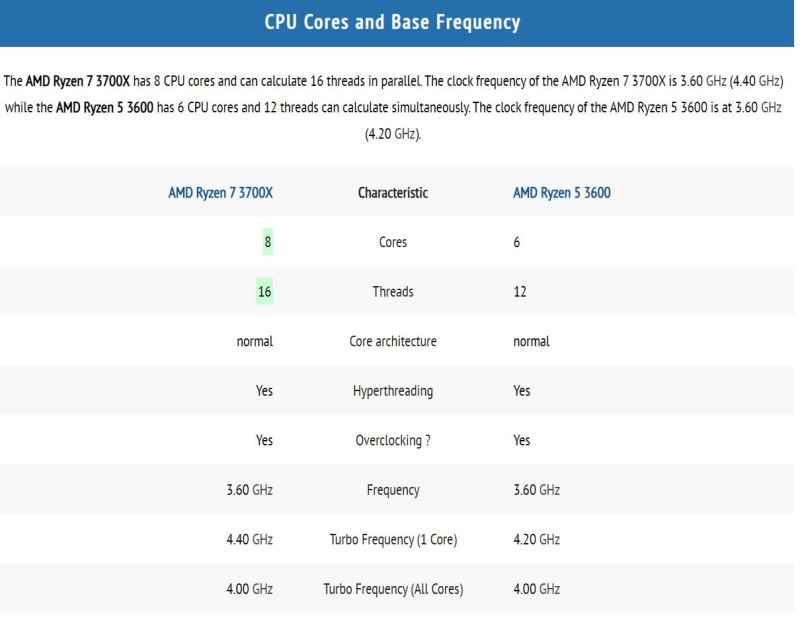Click the 'Core architecture' label

(x=393, y=341)
